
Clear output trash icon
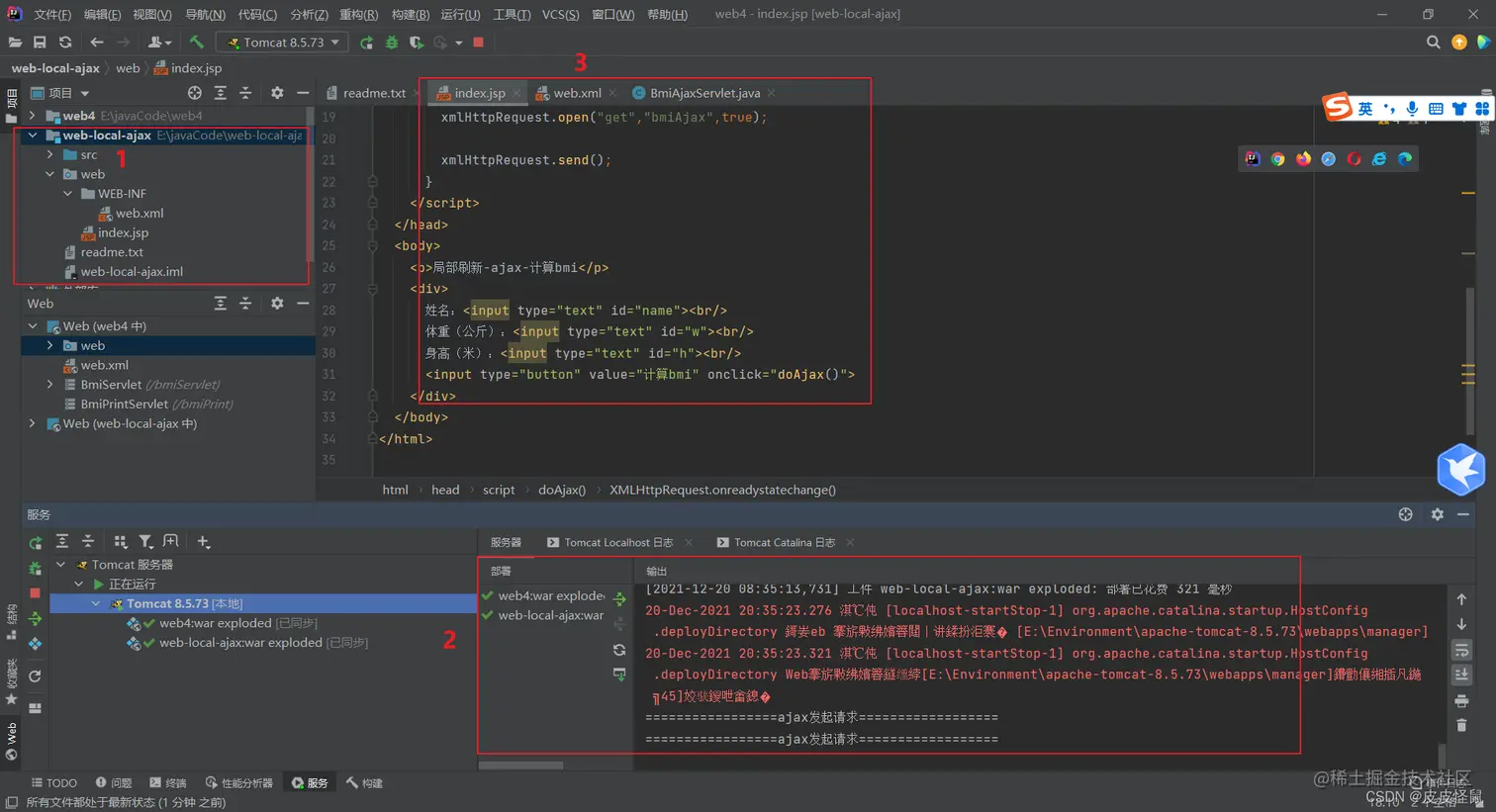pos(1461,726)
